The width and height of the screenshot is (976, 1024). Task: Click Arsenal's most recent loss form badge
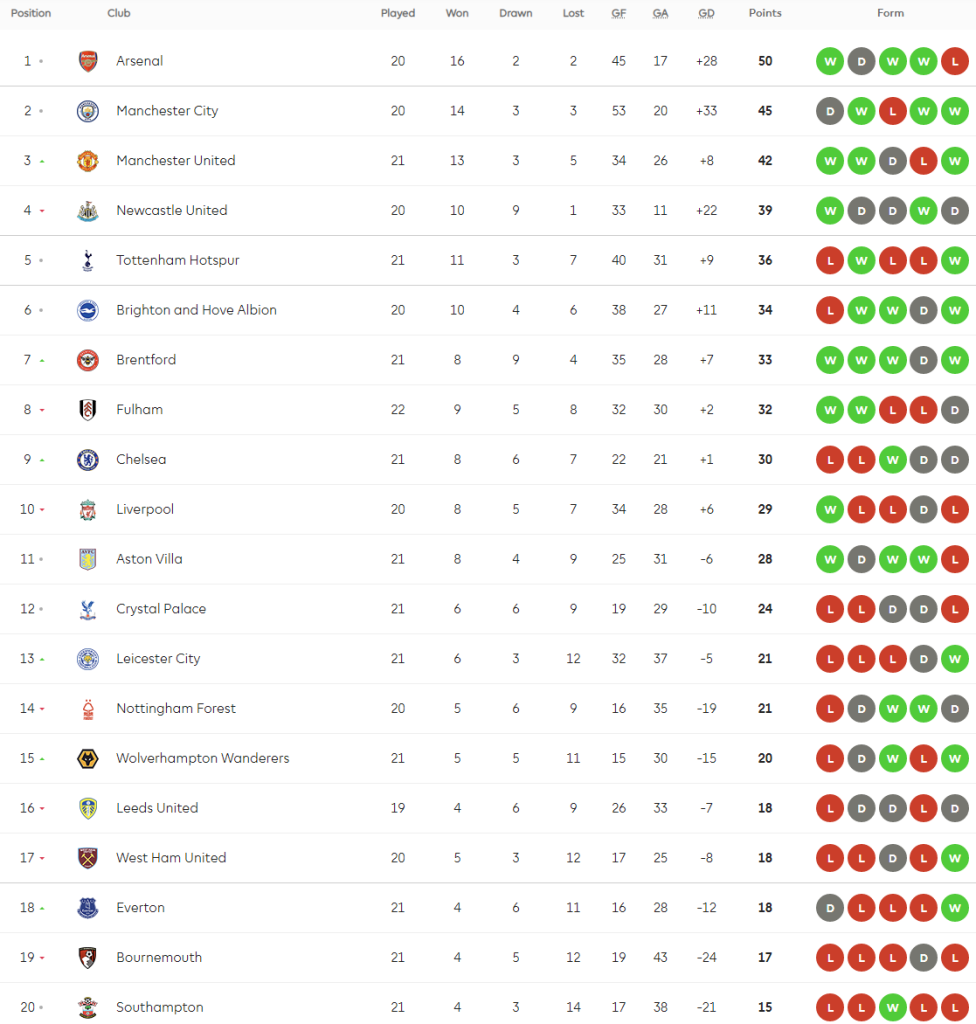coord(955,61)
